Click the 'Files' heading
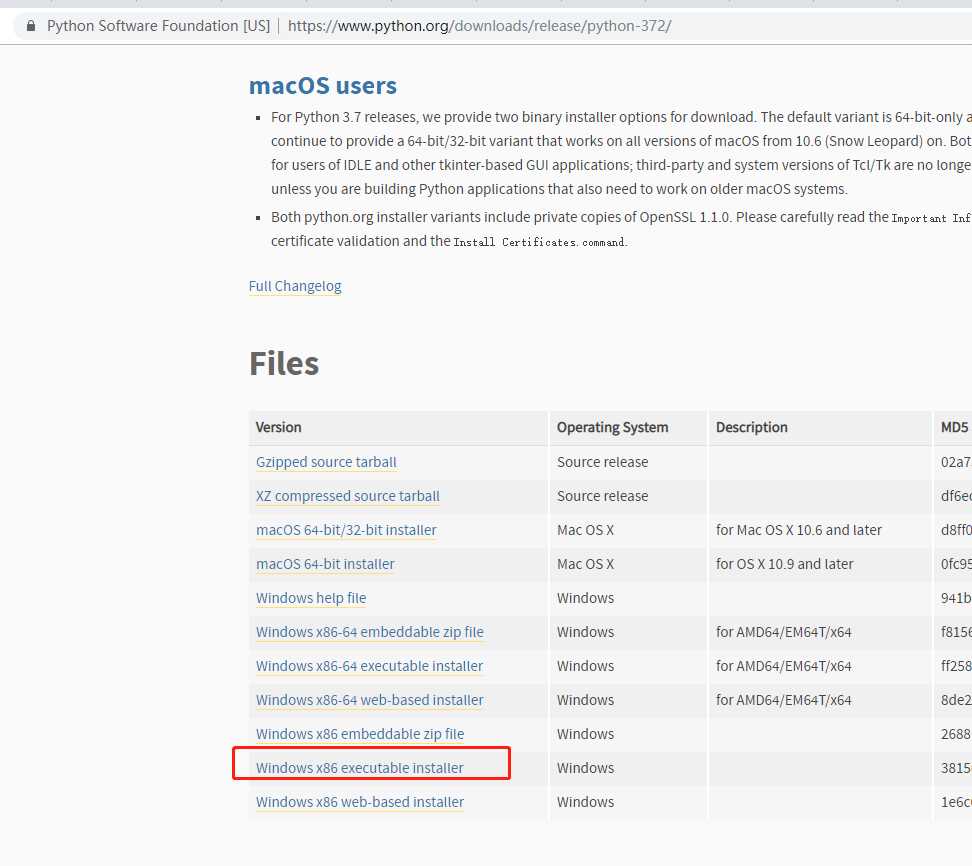The width and height of the screenshot is (972, 866). click(x=284, y=363)
